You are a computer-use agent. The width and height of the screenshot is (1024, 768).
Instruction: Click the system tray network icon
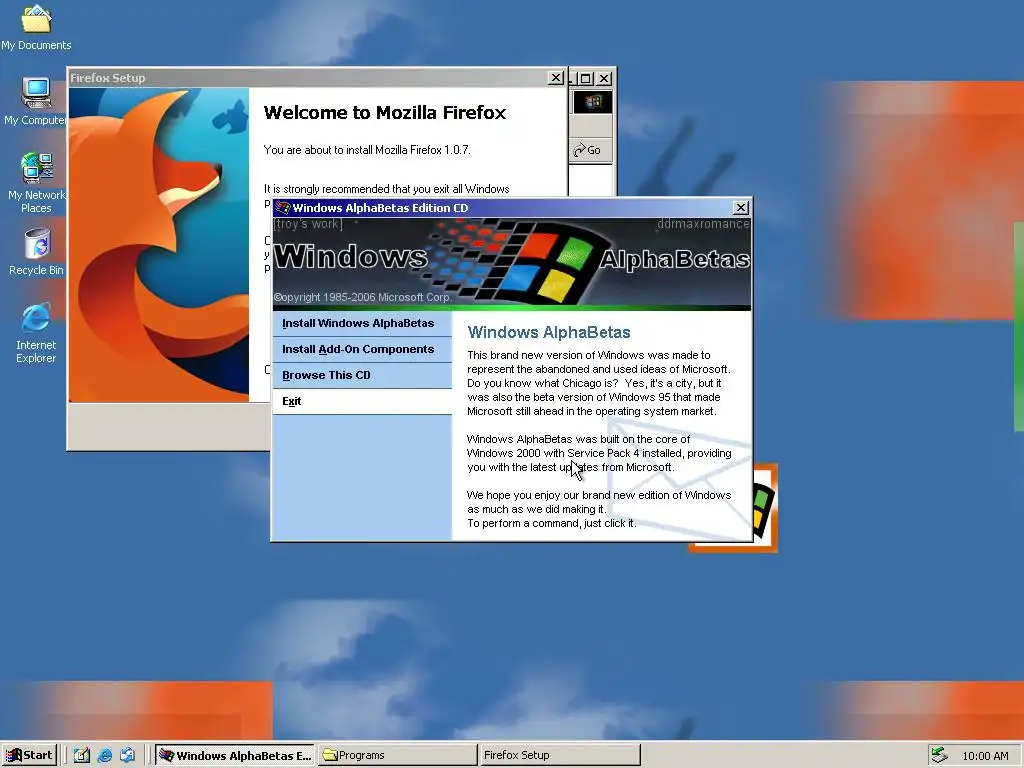(939, 755)
